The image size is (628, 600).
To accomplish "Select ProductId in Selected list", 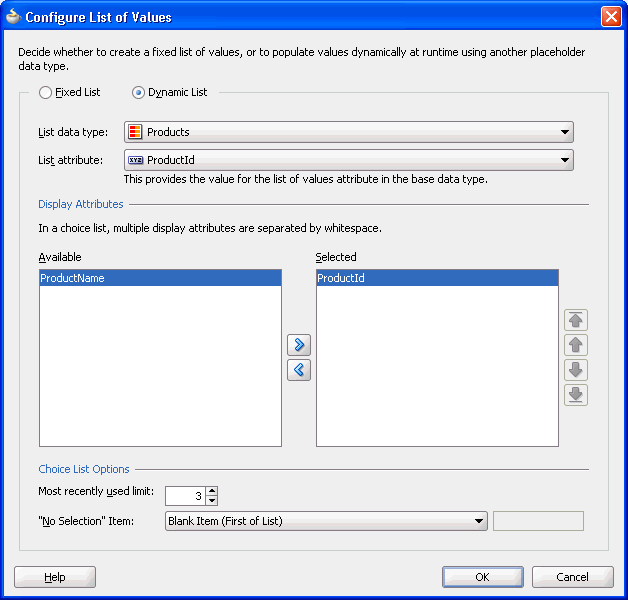I will point(437,278).
